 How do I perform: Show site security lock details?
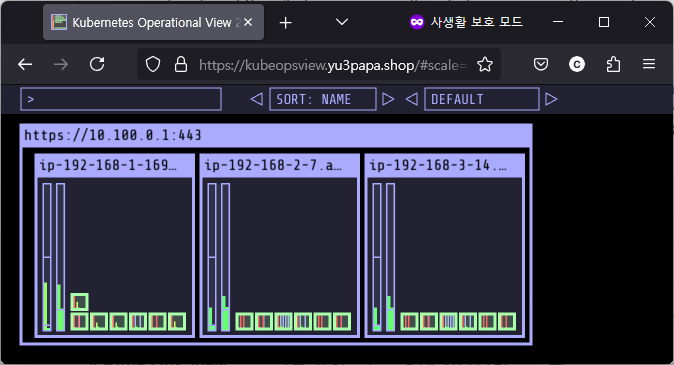point(181,64)
